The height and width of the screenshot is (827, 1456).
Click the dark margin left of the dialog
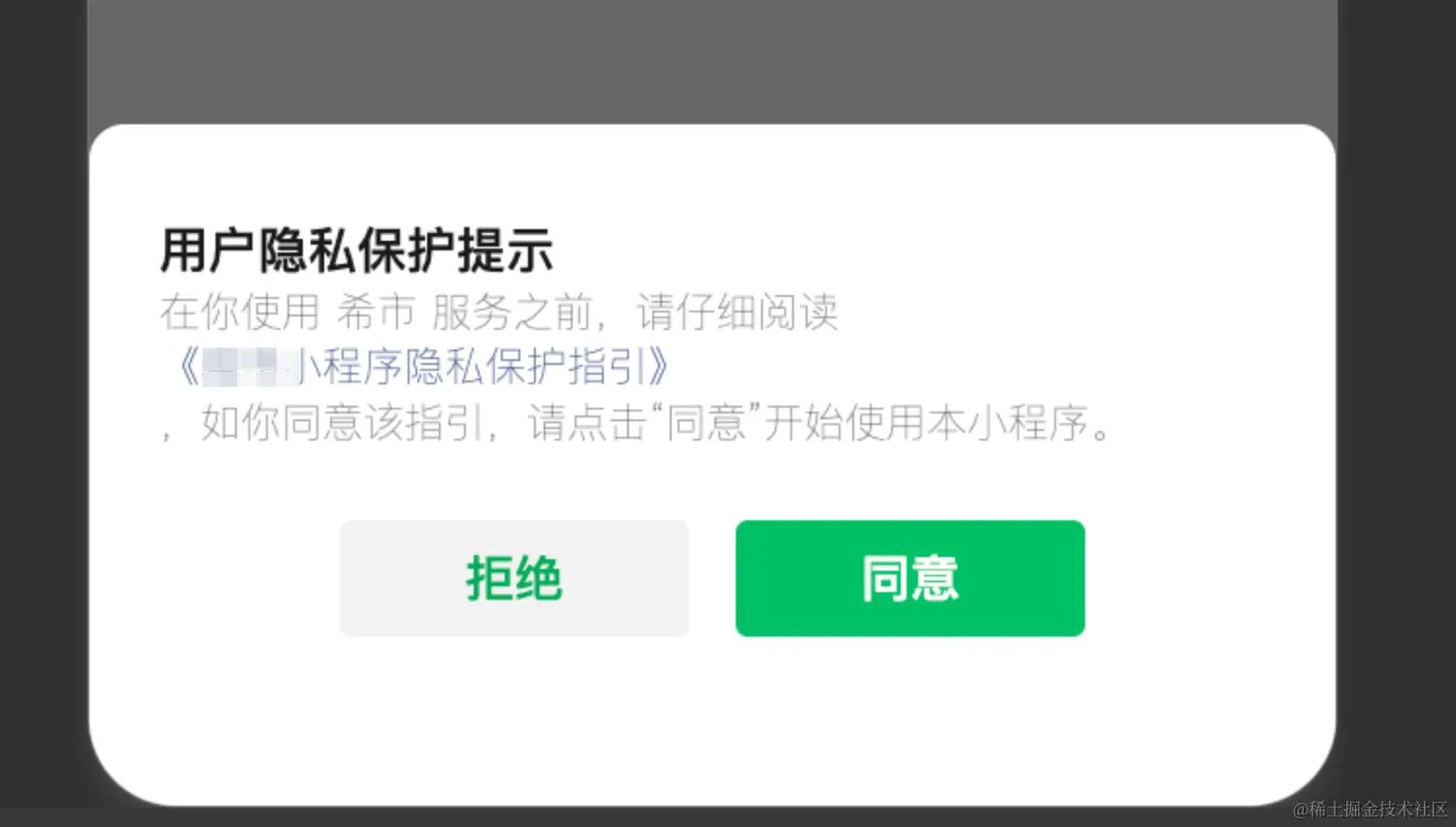pos(44,413)
